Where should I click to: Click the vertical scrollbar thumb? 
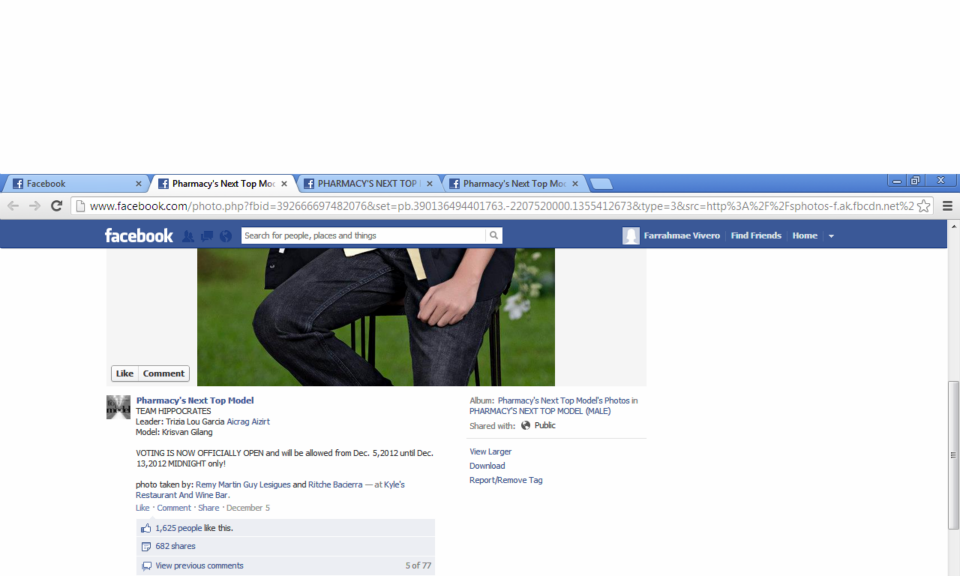pos(953,455)
